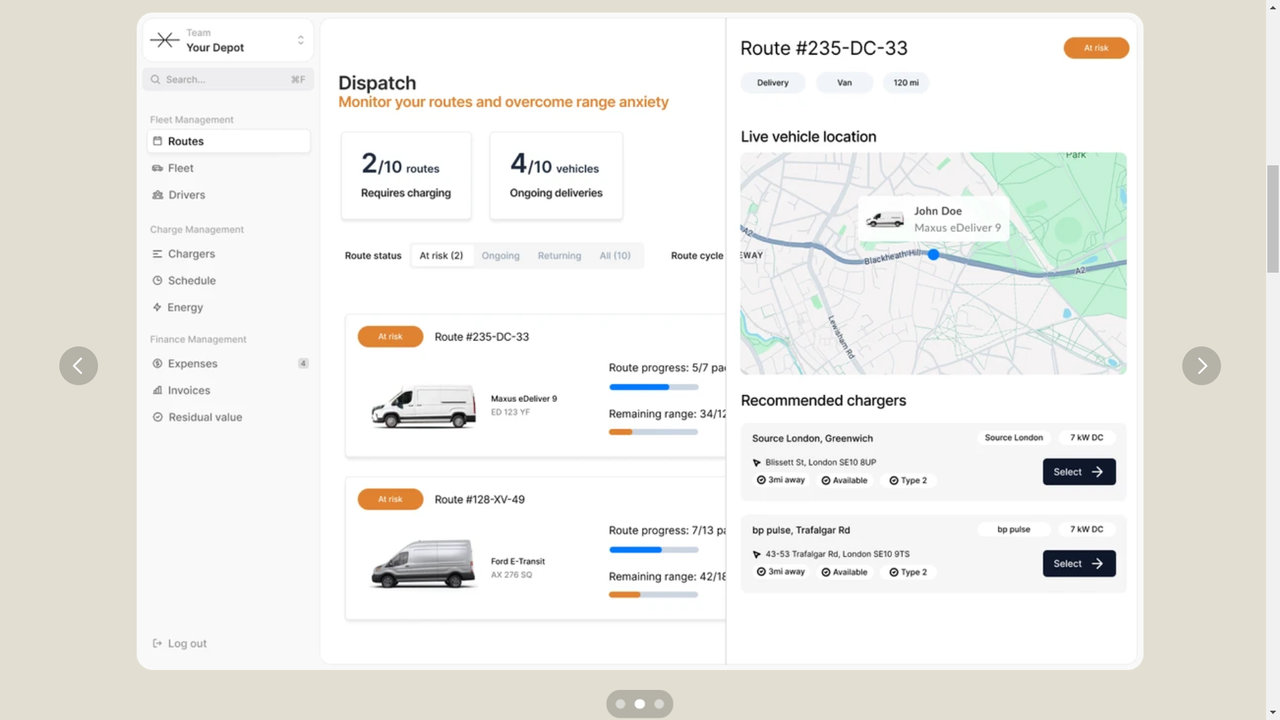Click the Route #235-DC-33 progress bar

coord(654,387)
